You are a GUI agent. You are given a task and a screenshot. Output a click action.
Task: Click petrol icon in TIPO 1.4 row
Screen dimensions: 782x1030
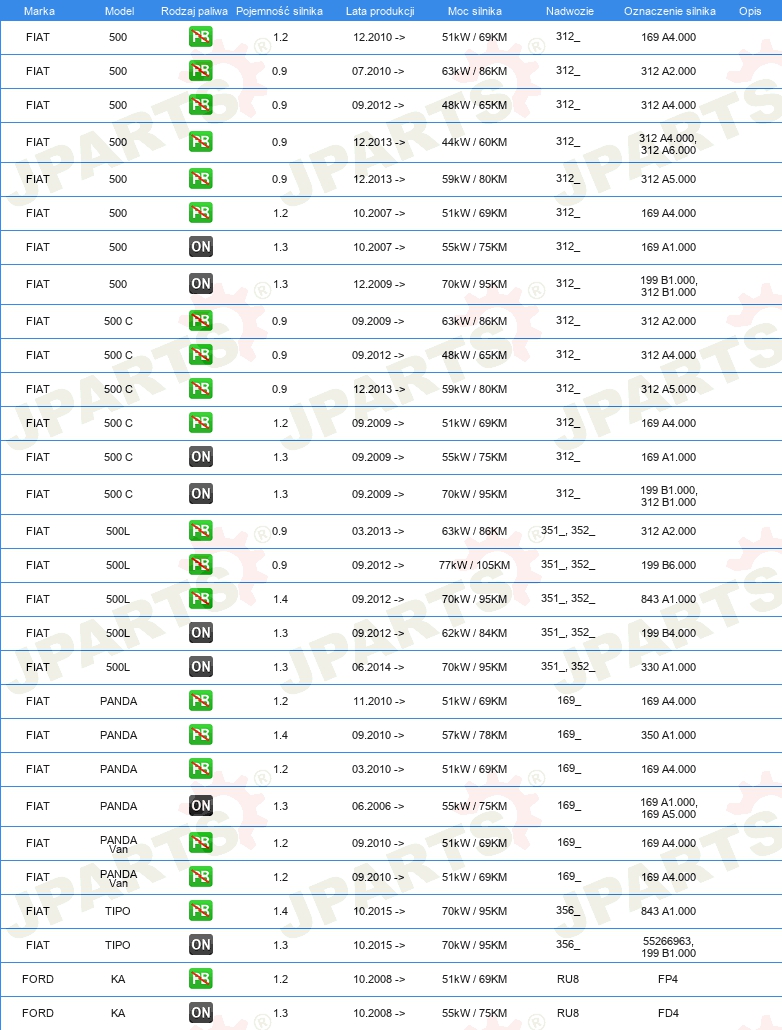click(x=200, y=911)
